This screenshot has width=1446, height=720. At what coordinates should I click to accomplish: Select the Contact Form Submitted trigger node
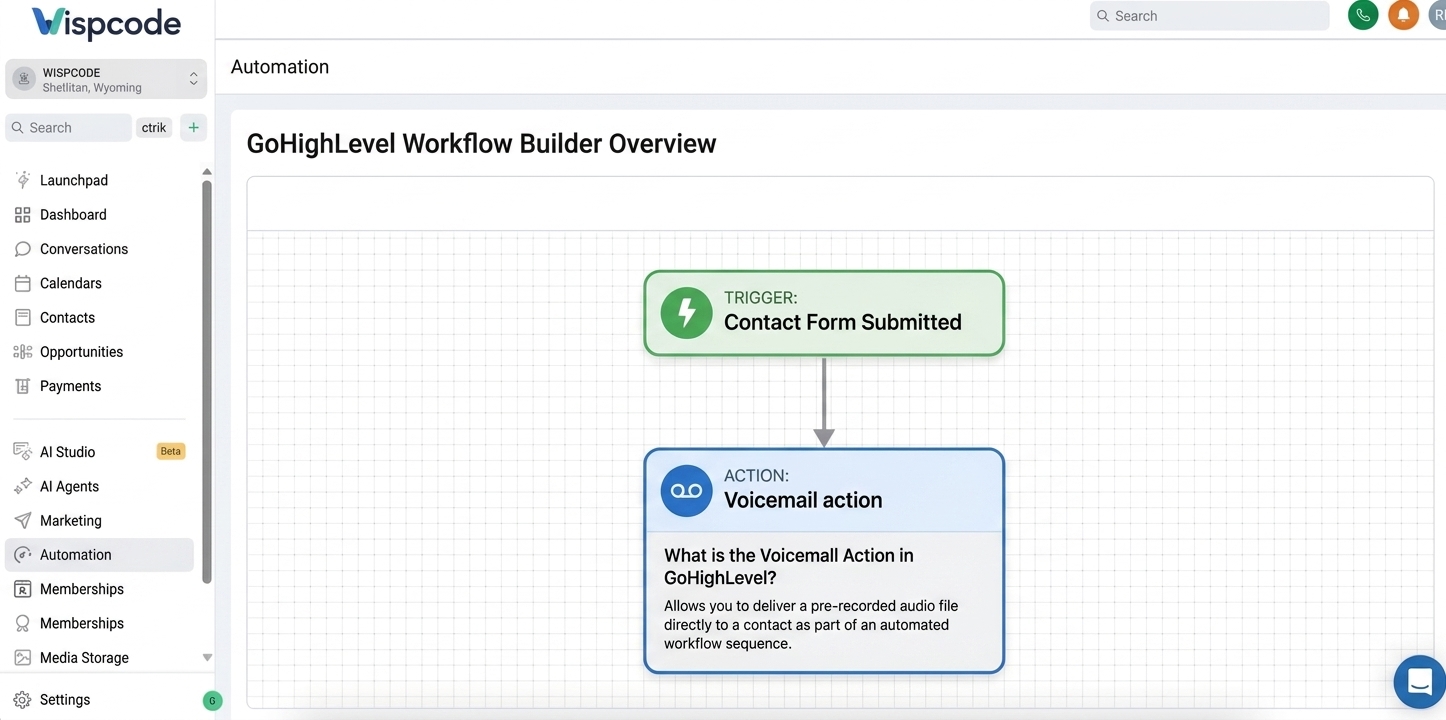click(824, 313)
